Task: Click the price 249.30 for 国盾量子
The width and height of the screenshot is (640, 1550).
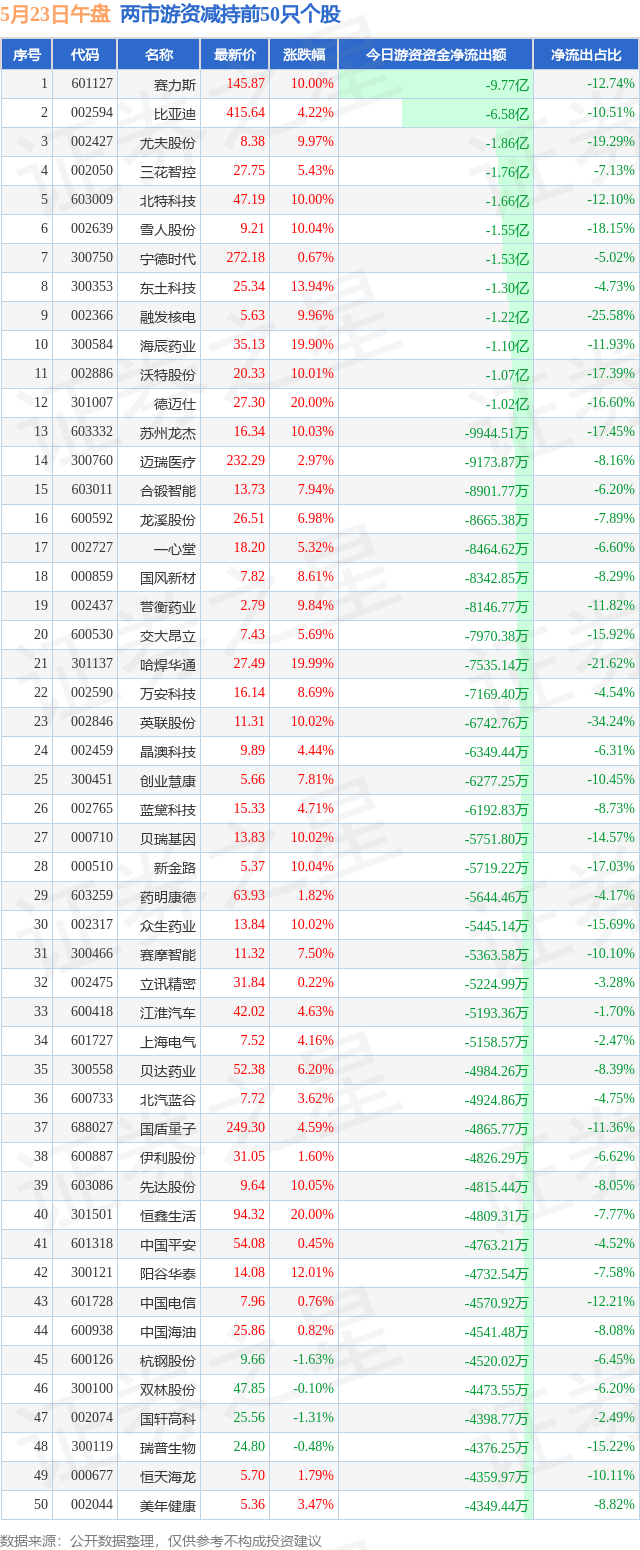Action: click(245, 1128)
